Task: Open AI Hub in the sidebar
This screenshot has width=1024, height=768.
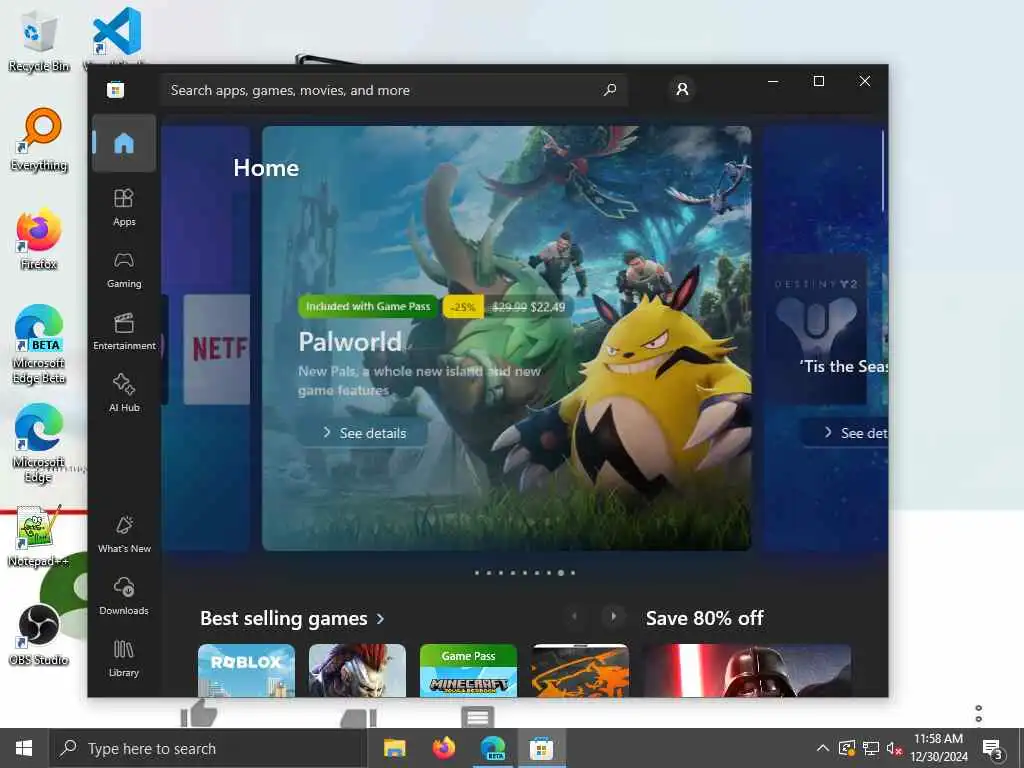Action: 124,393
